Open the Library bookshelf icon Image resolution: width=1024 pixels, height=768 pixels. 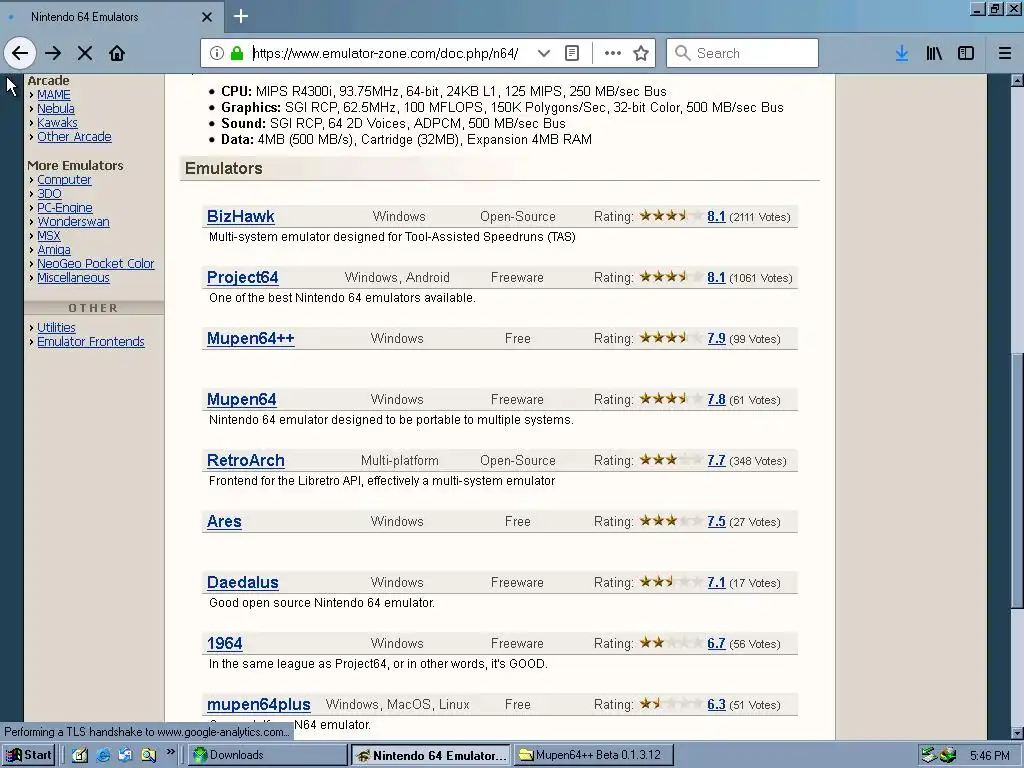click(934, 53)
